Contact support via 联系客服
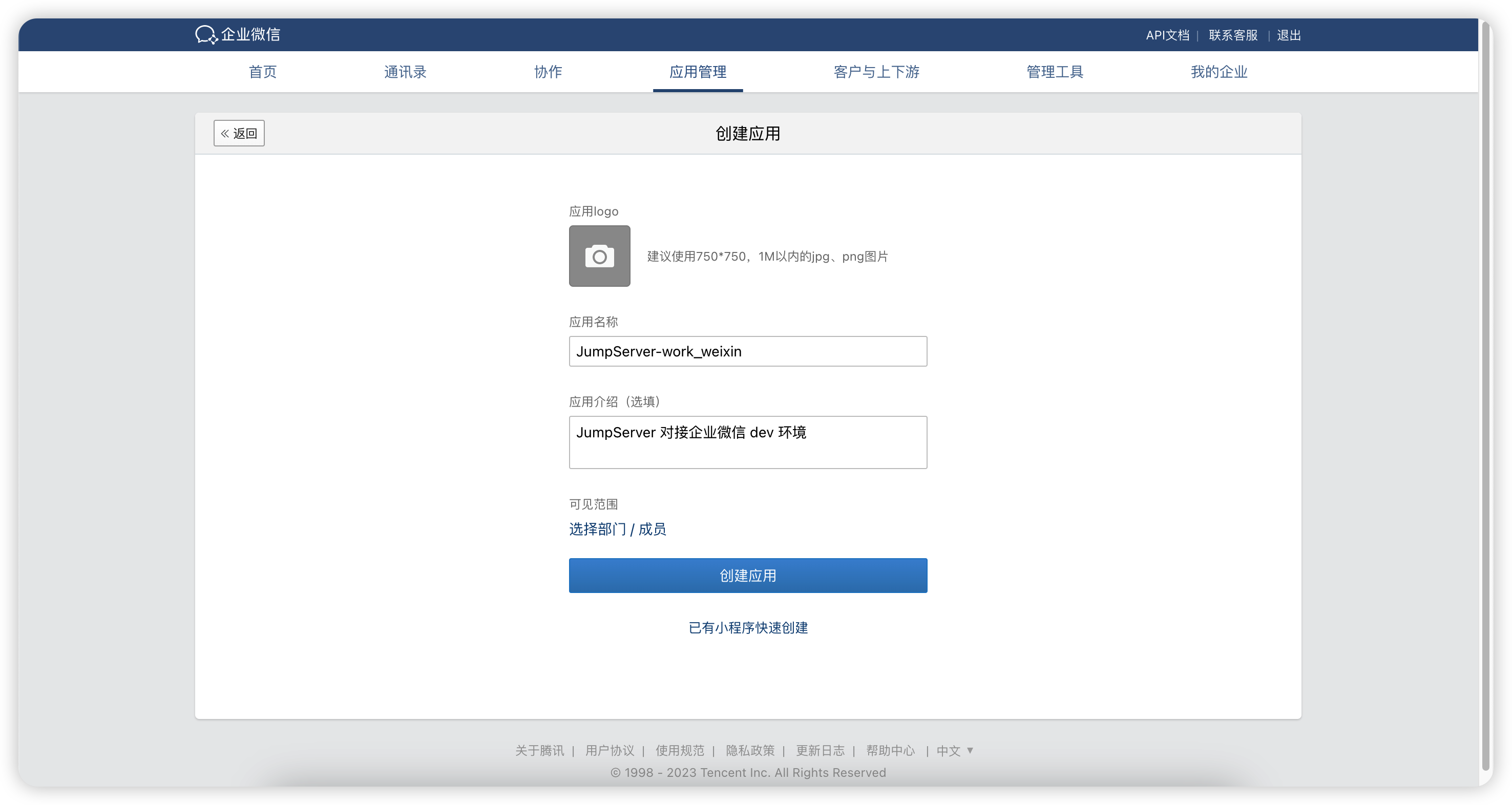The image size is (1512, 805). (x=1233, y=35)
